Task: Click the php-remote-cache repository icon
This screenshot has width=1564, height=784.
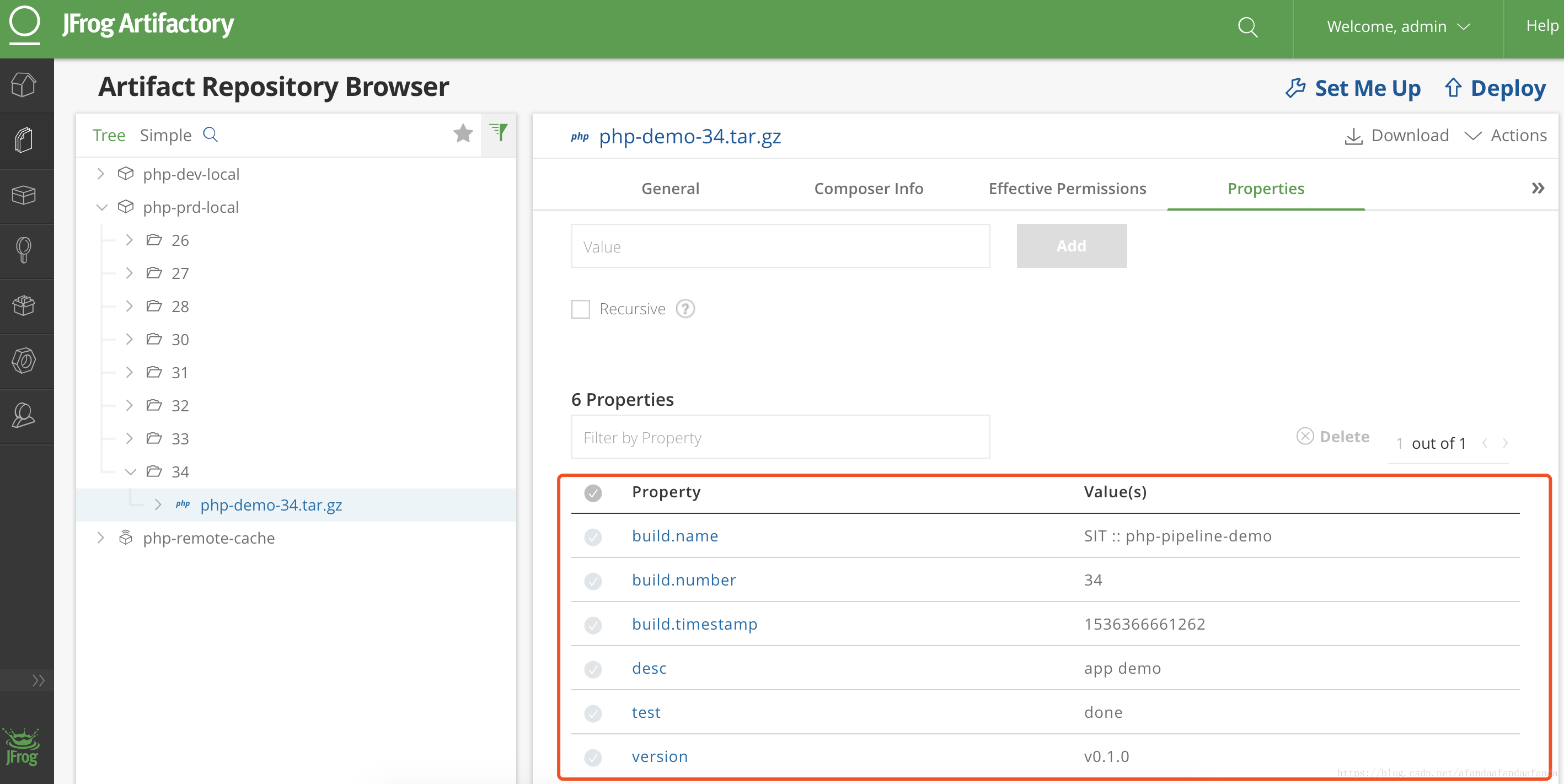Action: click(x=126, y=538)
